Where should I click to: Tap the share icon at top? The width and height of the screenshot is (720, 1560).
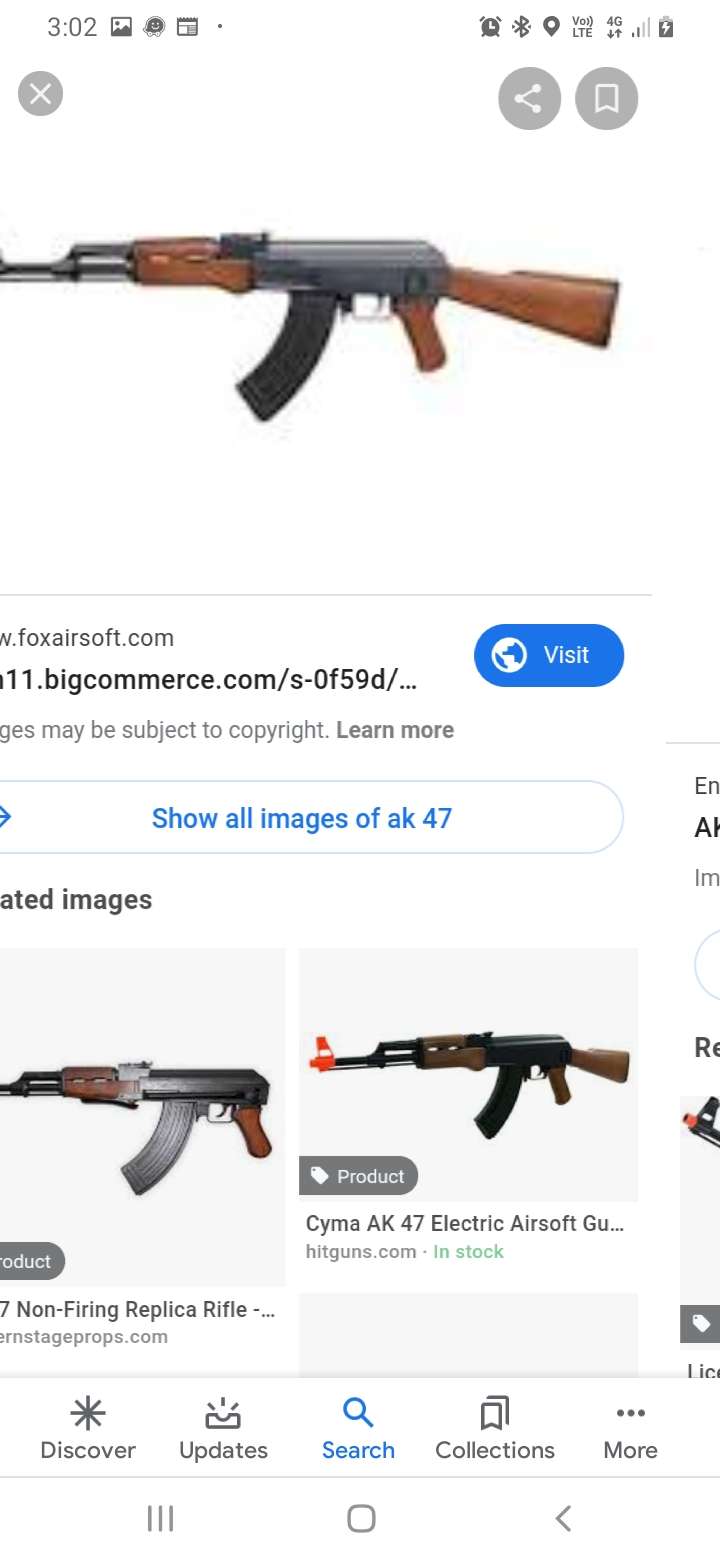click(x=529, y=98)
